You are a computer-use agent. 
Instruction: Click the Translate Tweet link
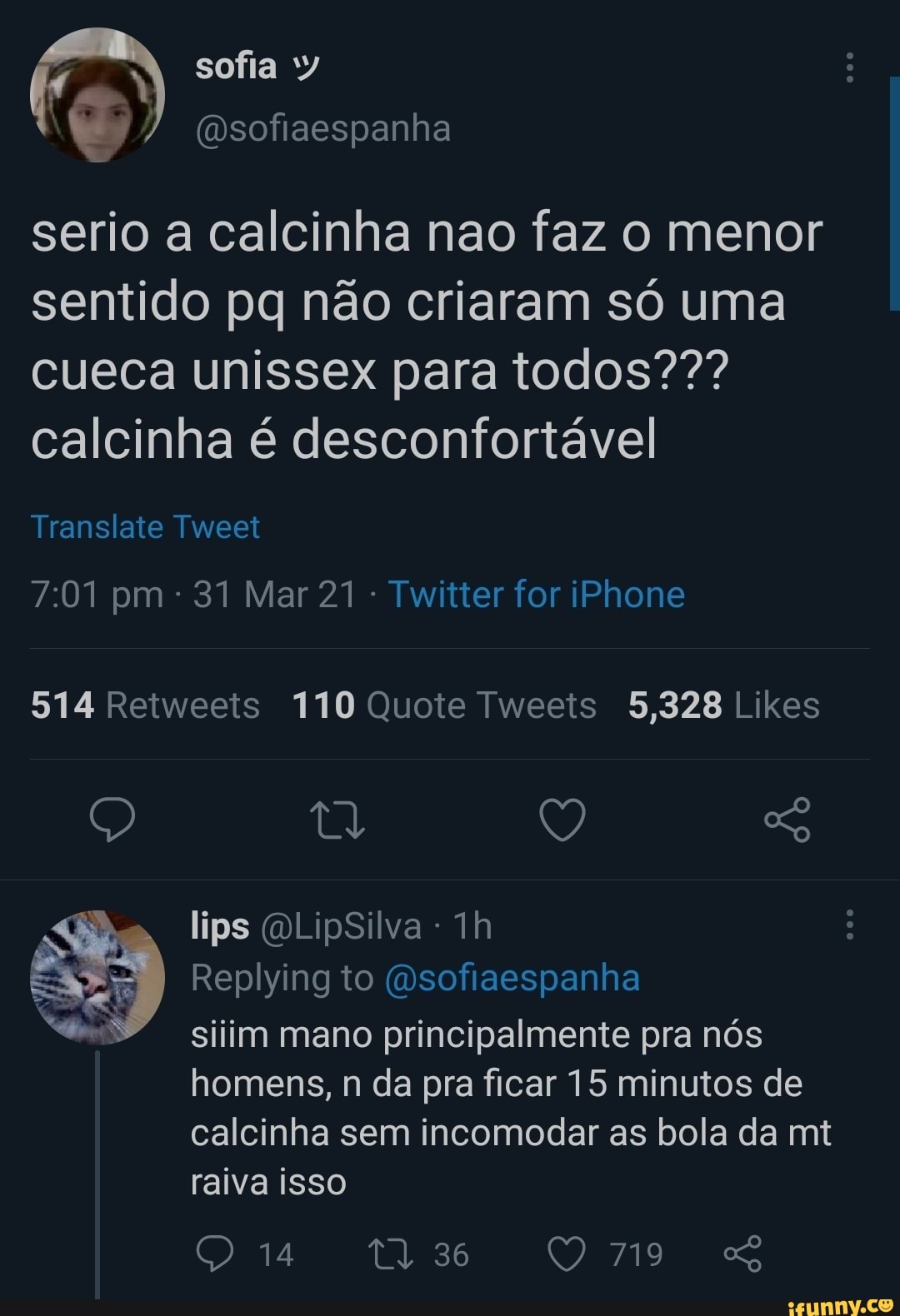(x=145, y=527)
